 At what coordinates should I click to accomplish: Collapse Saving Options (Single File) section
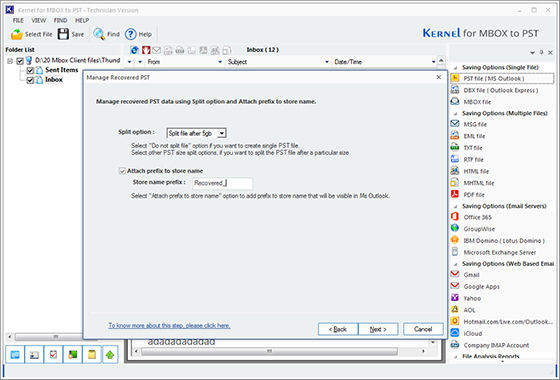pyautogui.click(x=455, y=68)
